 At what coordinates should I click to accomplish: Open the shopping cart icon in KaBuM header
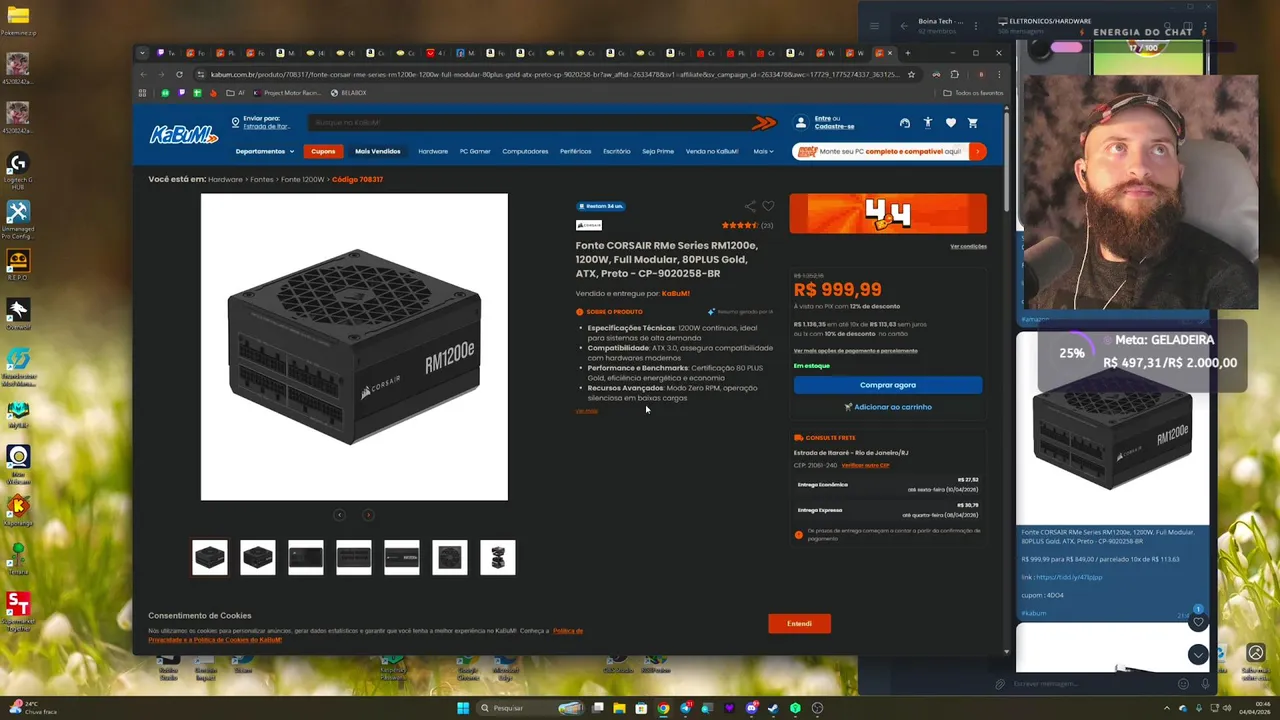(x=972, y=123)
